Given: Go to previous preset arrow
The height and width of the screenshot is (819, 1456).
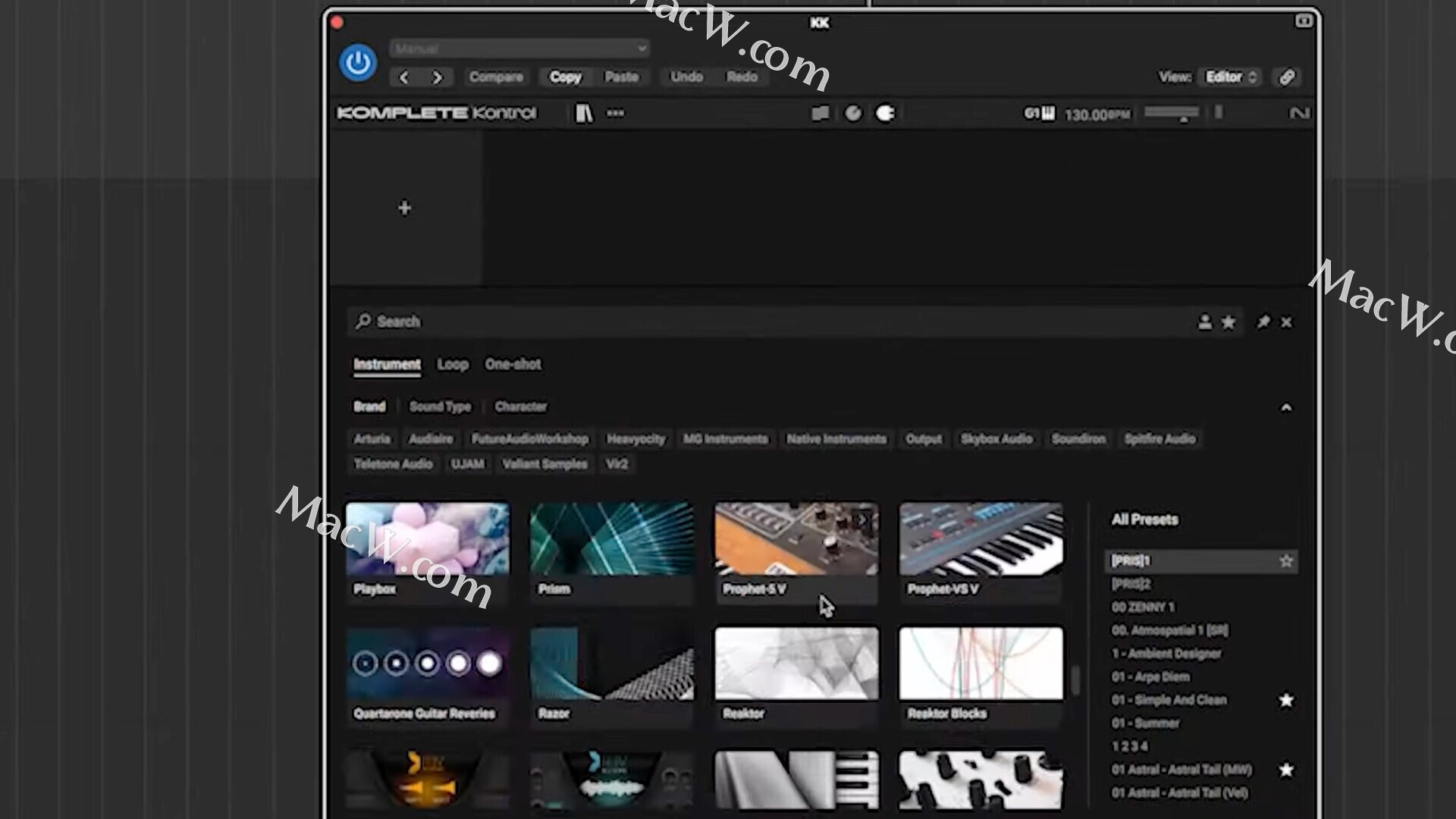Looking at the screenshot, I should [404, 77].
